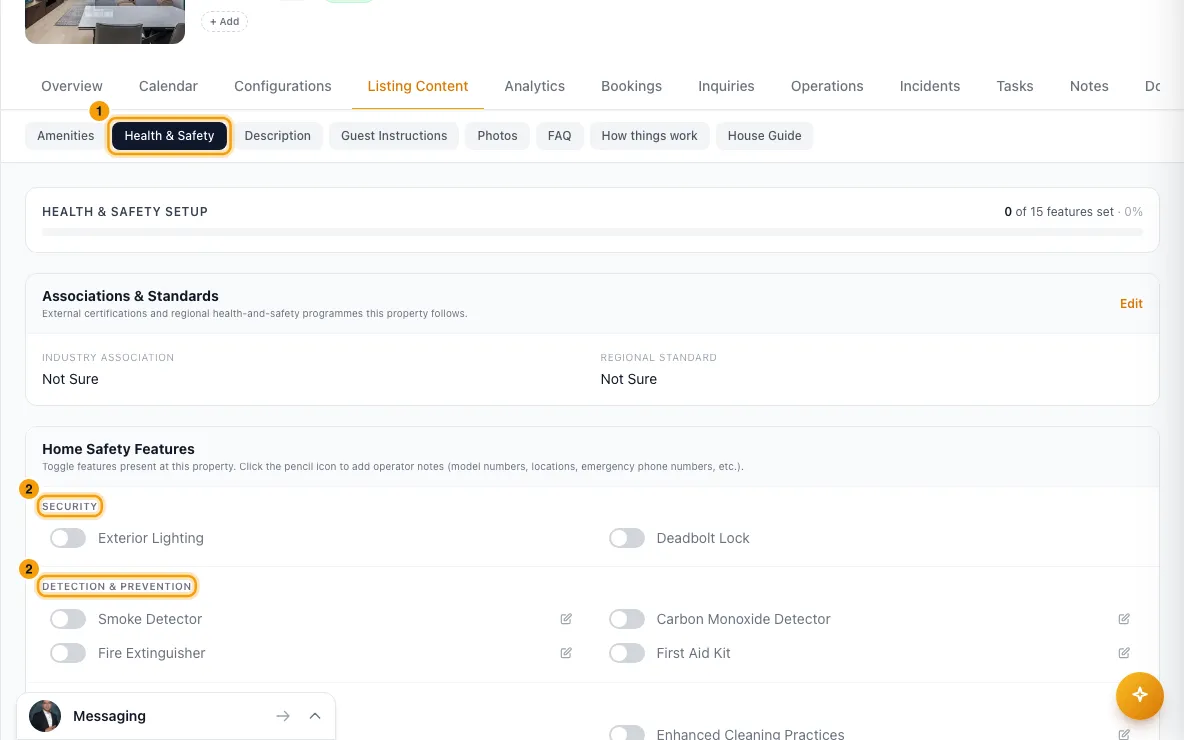Click the + Add tag button
This screenshot has height=740, width=1184.
pos(224,21)
